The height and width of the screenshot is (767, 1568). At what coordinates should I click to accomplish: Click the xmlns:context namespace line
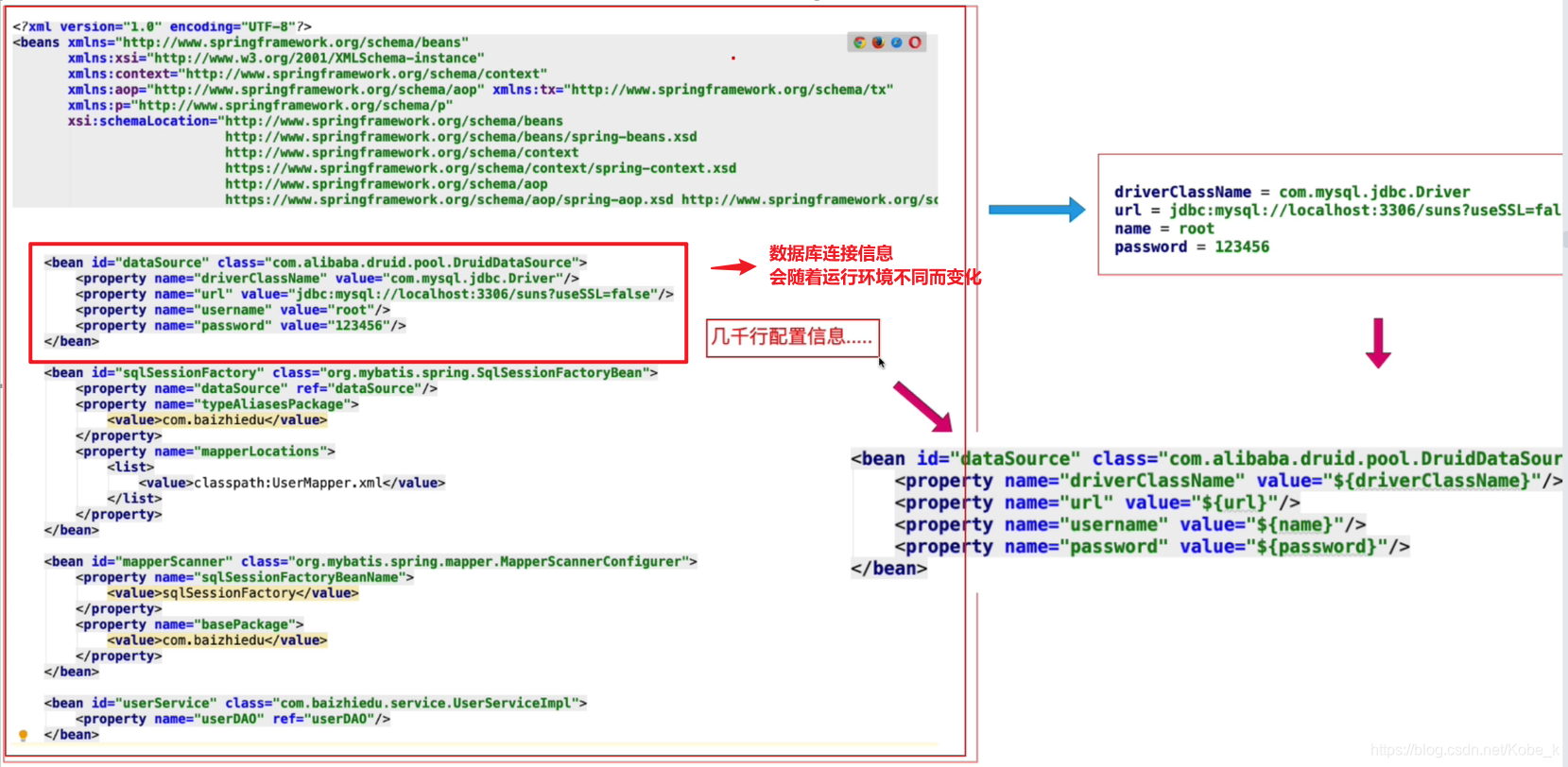[307, 74]
